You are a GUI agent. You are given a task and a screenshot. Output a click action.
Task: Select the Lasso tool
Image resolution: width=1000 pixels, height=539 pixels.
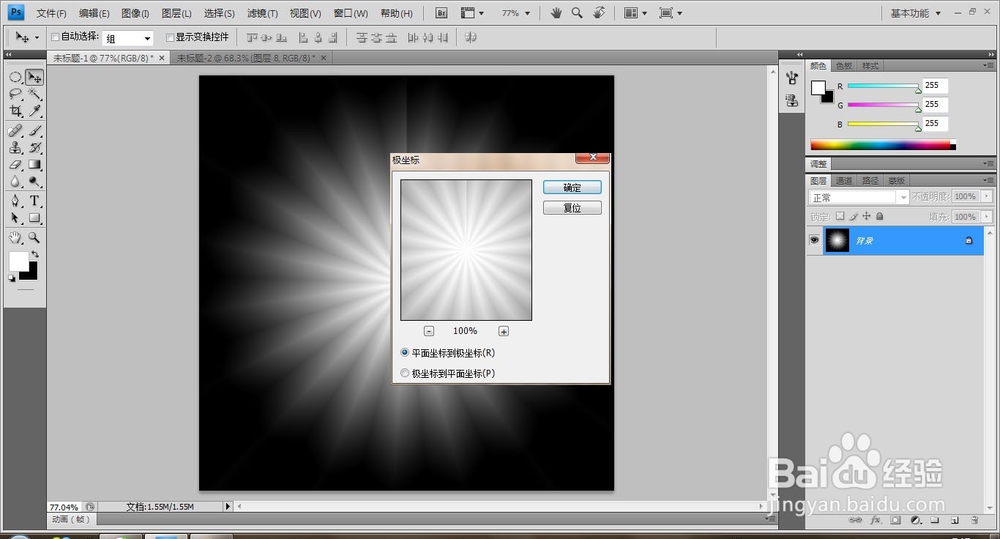click(16, 94)
